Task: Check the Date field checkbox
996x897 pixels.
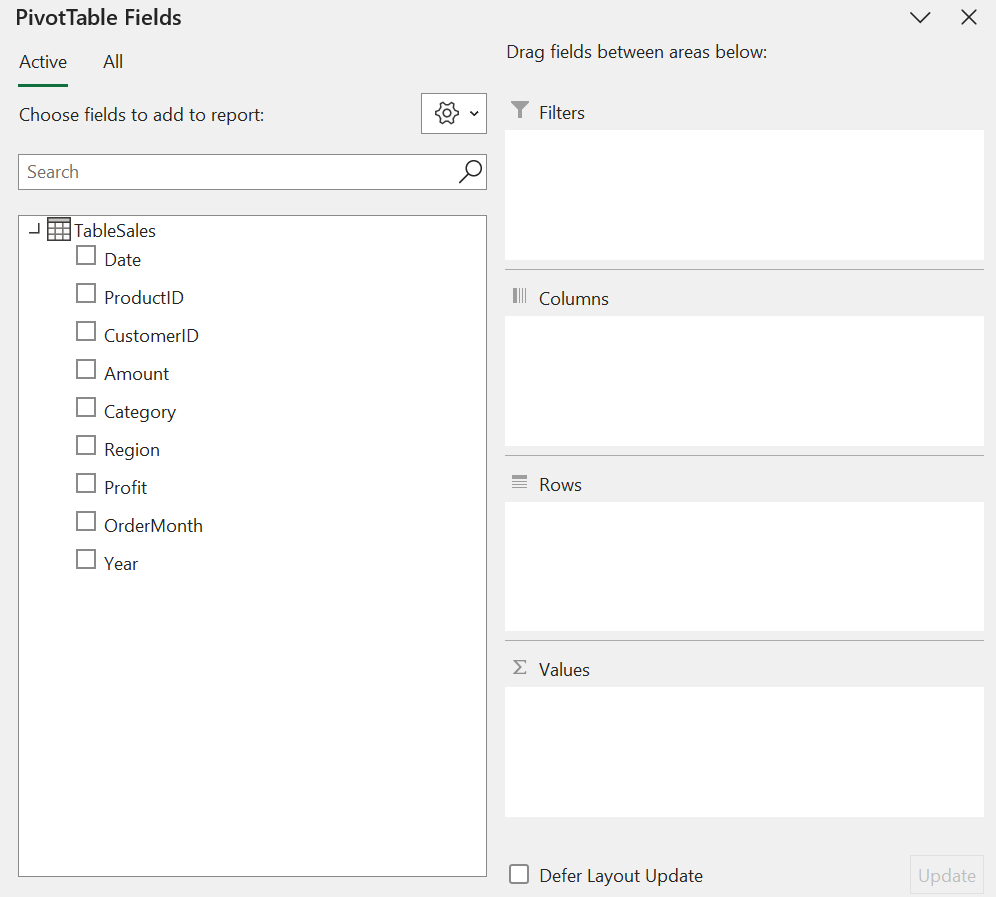Action: (86, 256)
